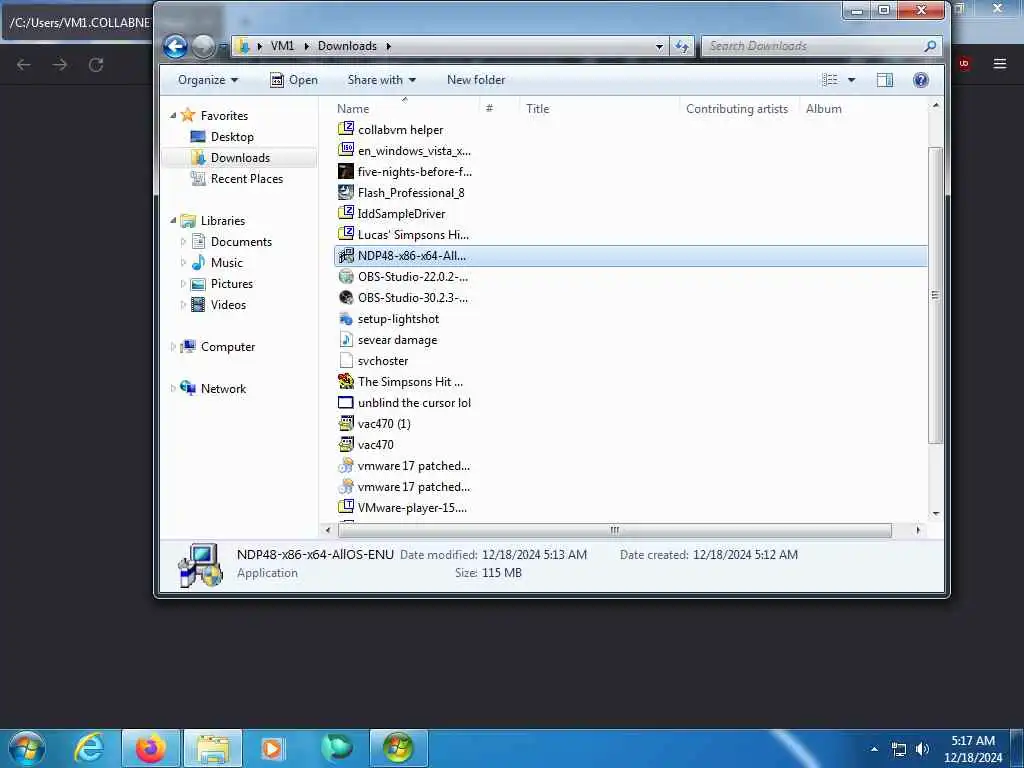Open Firefox from the taskbar
This screenshot has width=1024, height=768.
150,748
